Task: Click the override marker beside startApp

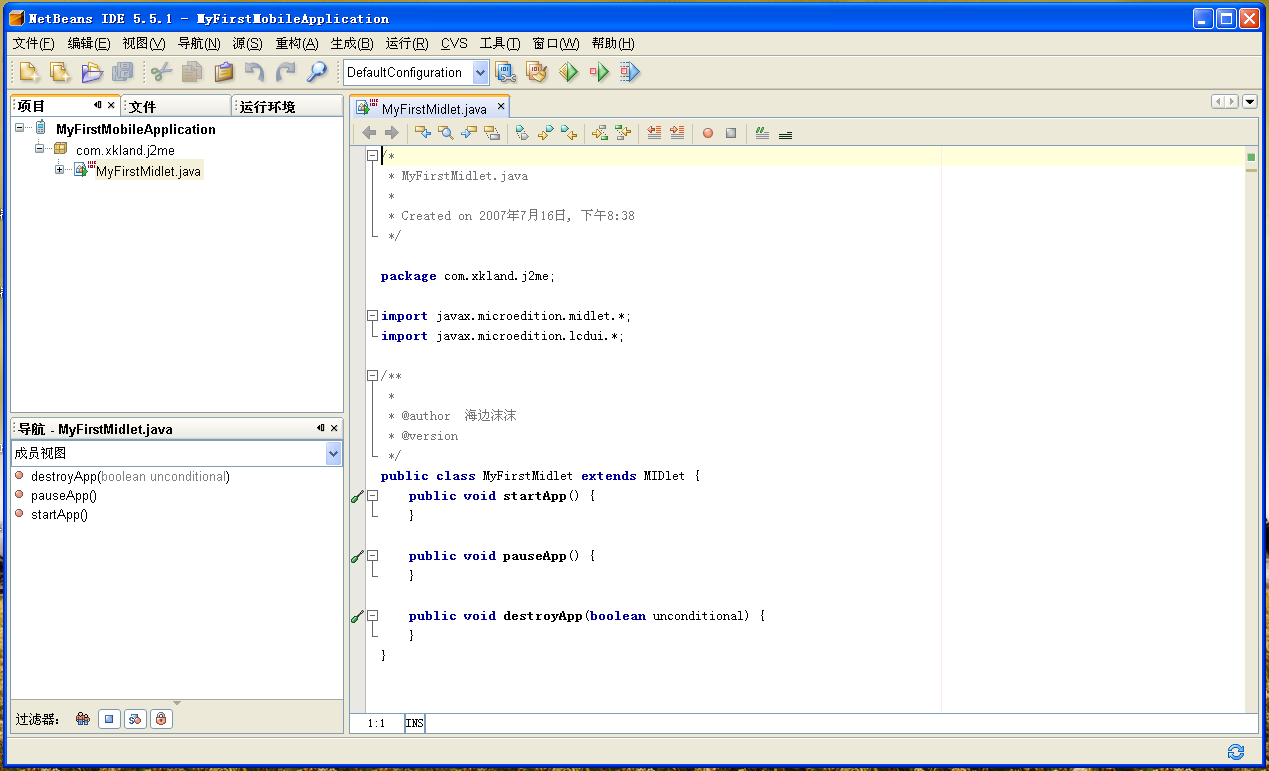Action: 357,497
